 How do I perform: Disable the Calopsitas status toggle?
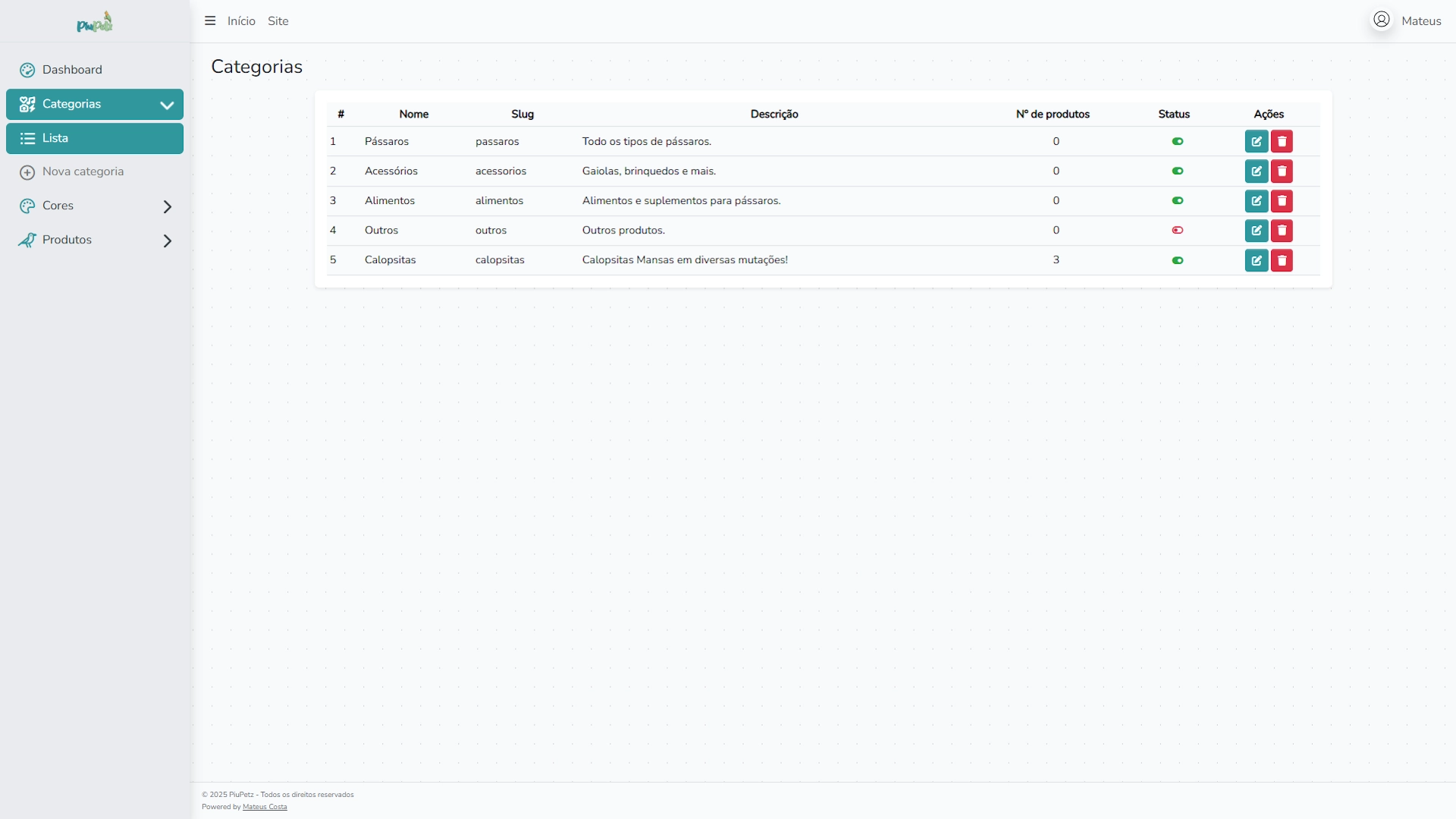click(x=1177, y=260)
